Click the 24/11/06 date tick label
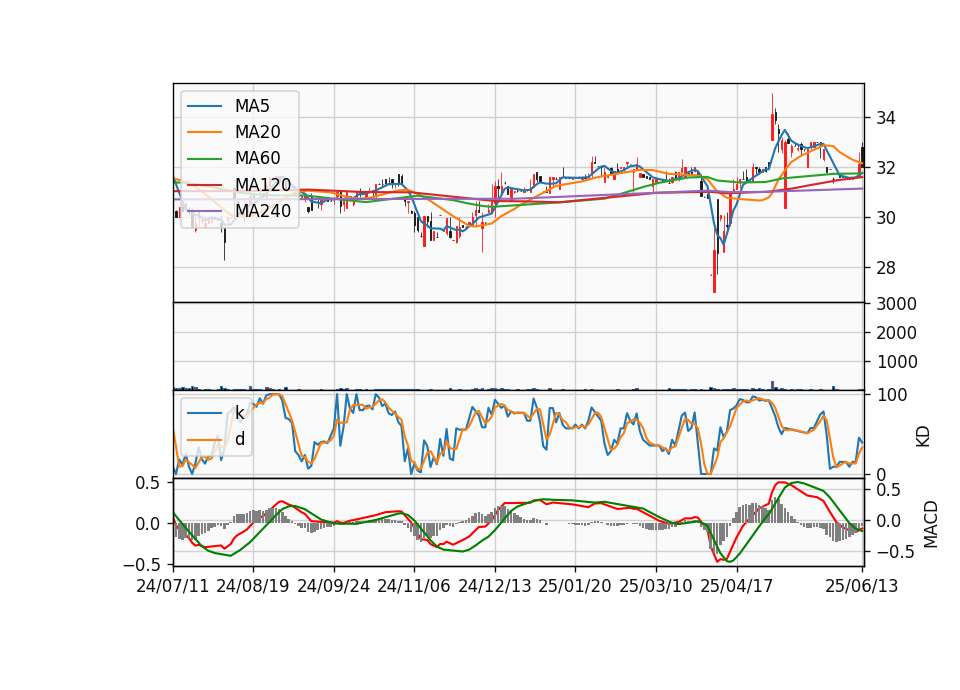 (414, 587)
